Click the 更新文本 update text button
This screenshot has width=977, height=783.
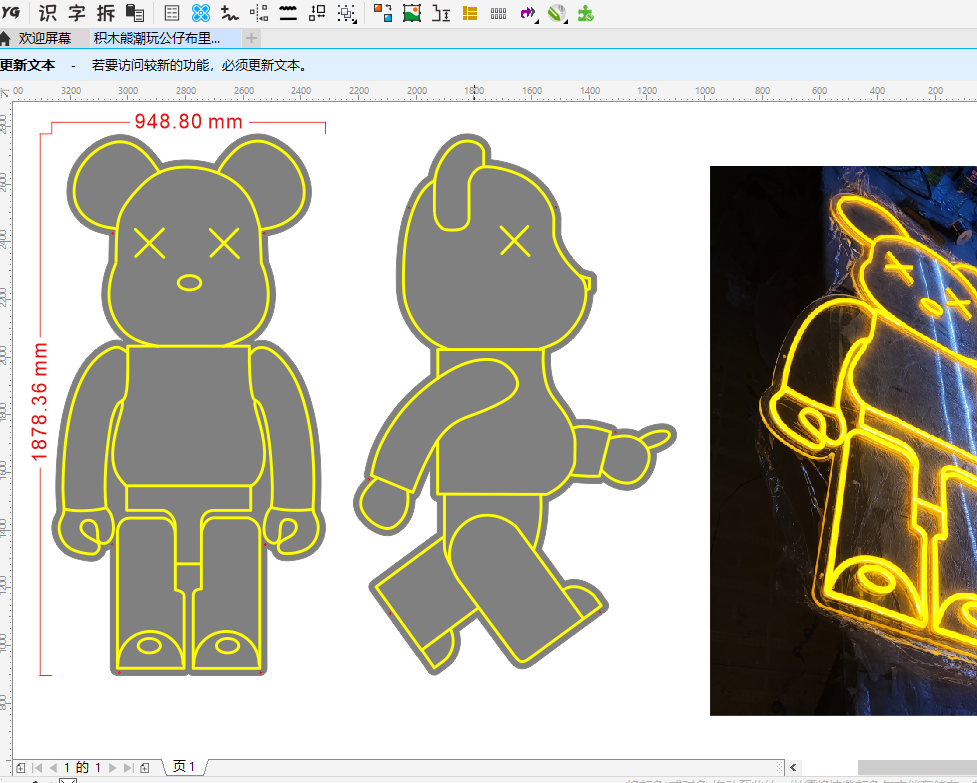click(27, 65)
